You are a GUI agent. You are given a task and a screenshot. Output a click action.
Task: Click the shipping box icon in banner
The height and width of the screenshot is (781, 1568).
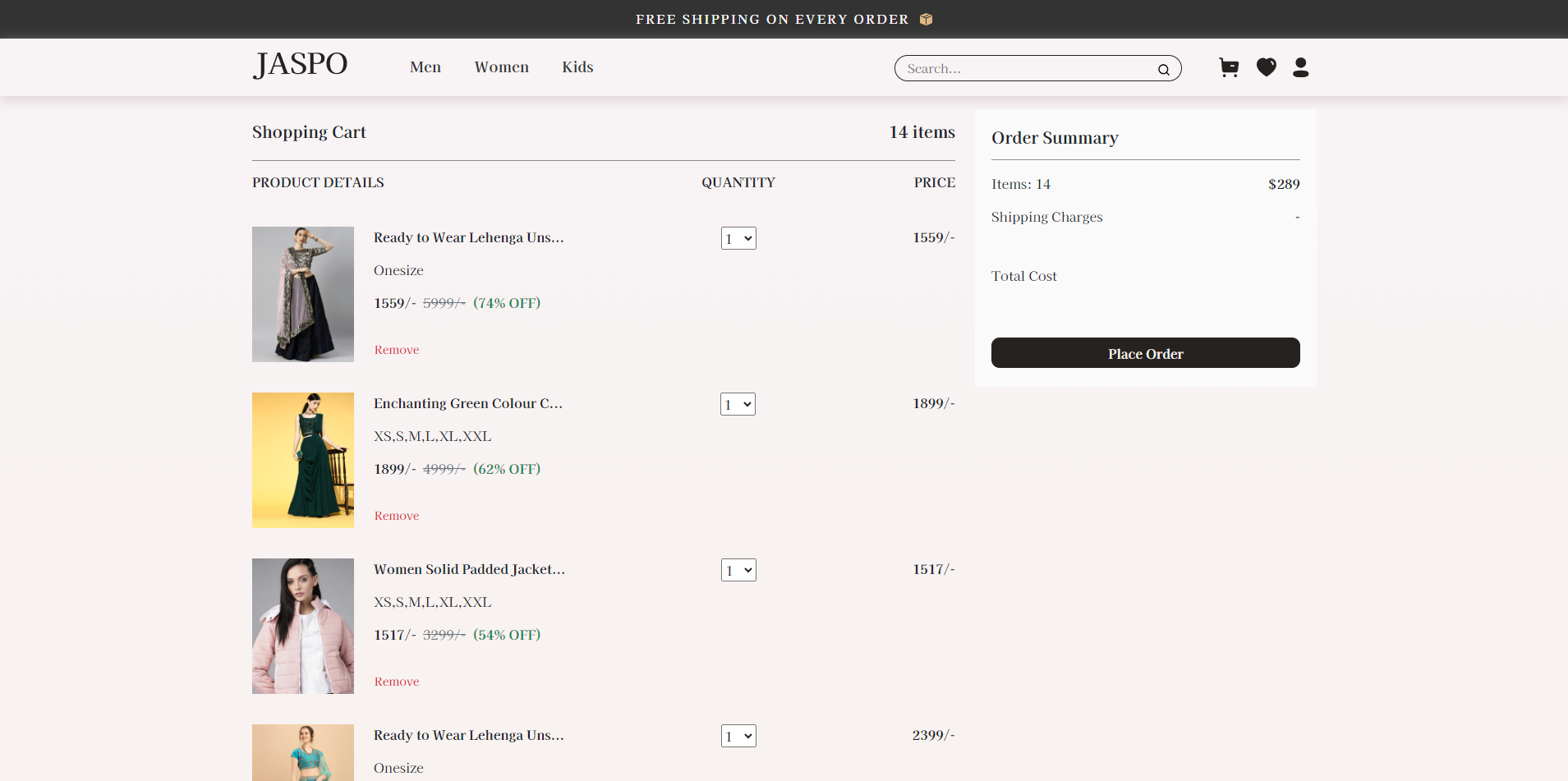[x=926, y=19]
